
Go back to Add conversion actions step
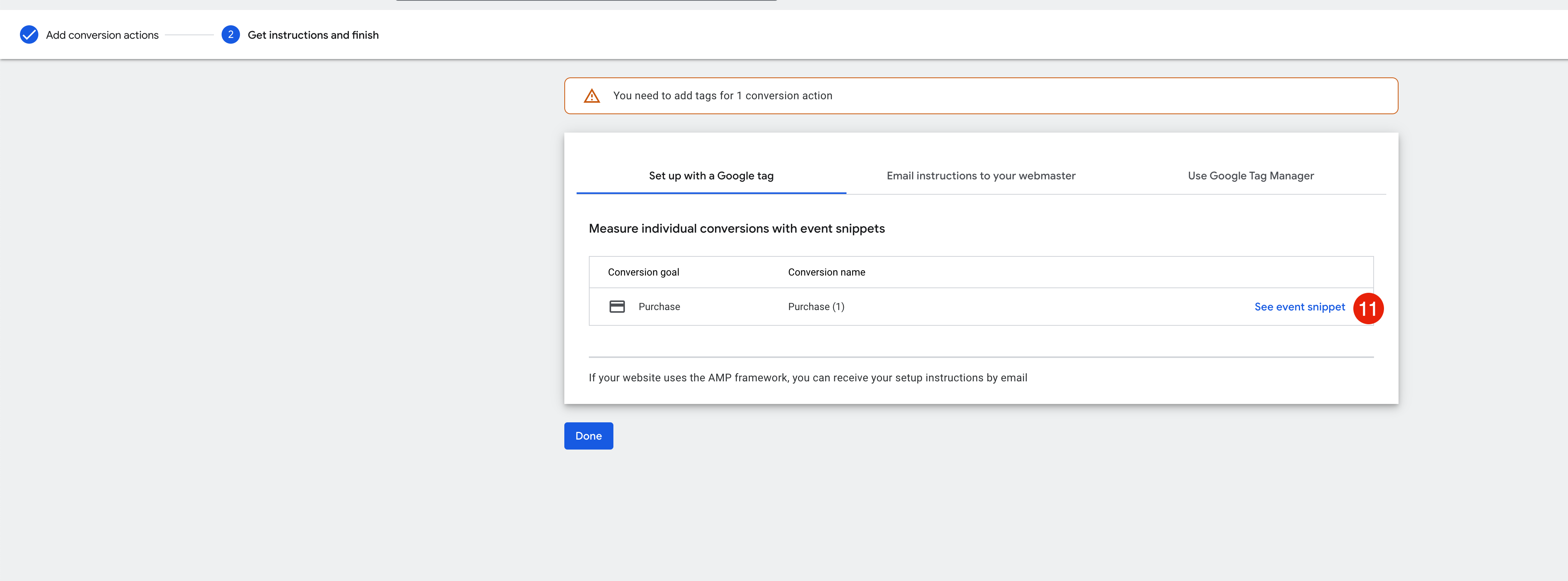point(102,35)
